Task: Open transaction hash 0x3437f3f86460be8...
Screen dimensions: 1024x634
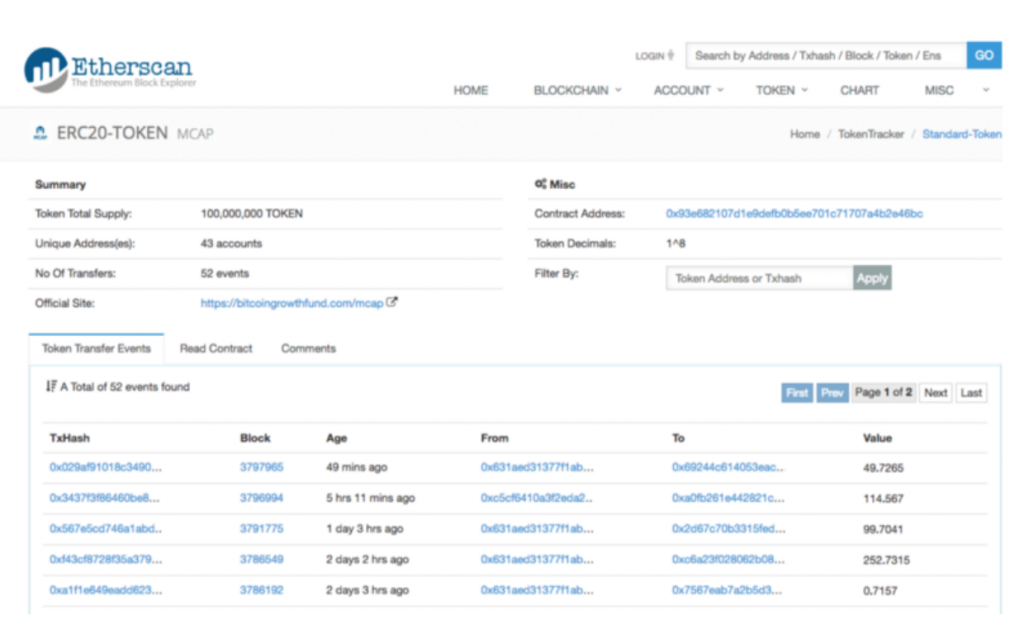Action: pos(104,498)
